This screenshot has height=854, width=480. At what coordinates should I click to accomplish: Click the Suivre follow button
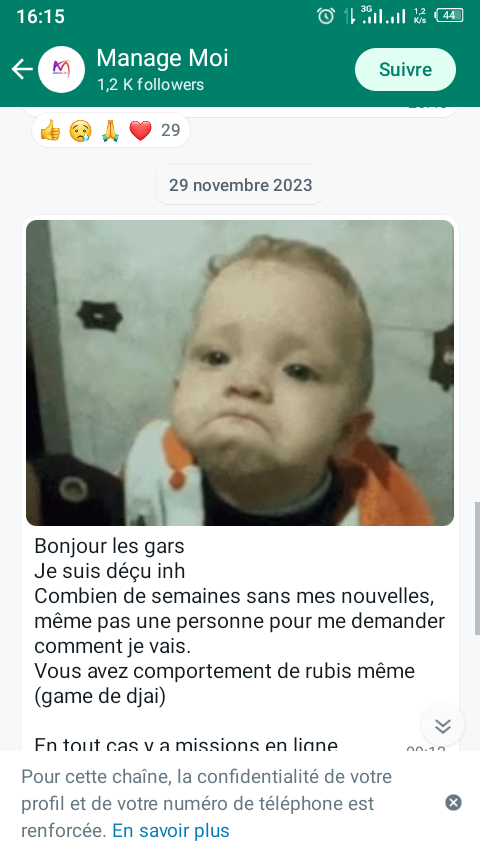click(405, 69)
